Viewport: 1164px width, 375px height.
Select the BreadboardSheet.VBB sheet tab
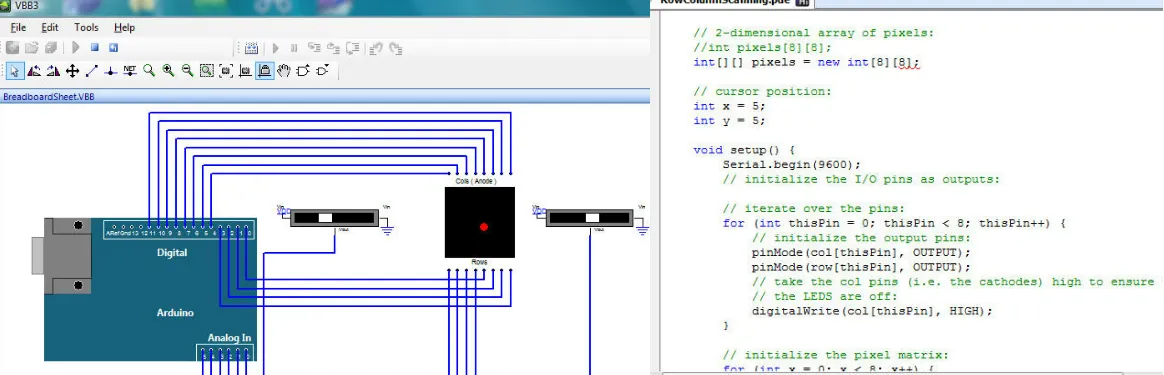pos(48,97)
